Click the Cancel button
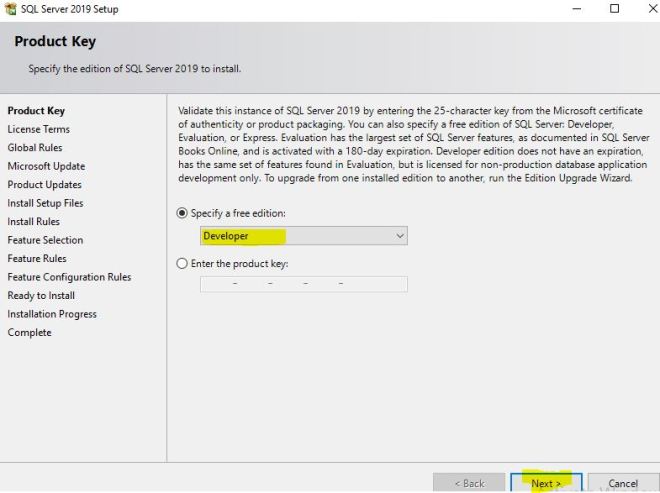Viewport: 660px width, 493px height. pyautogui.click(x=623, y=483)
